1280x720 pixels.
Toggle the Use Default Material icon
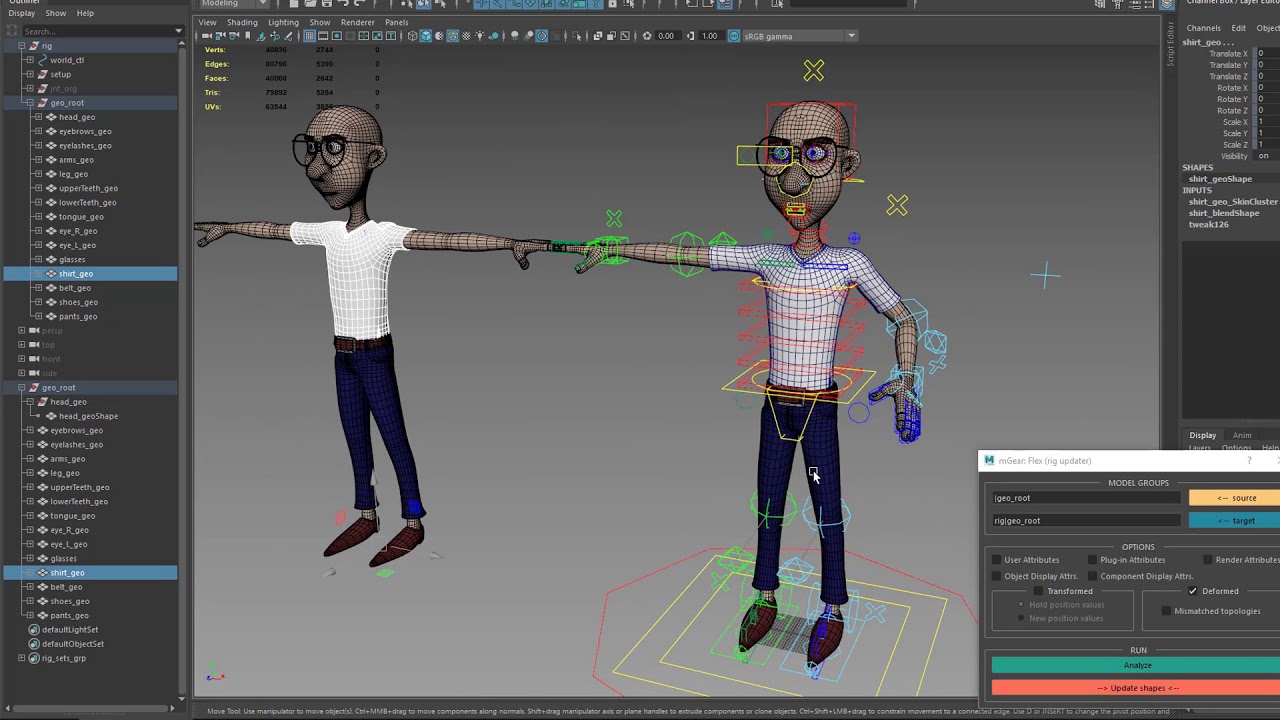pos(440,36)
